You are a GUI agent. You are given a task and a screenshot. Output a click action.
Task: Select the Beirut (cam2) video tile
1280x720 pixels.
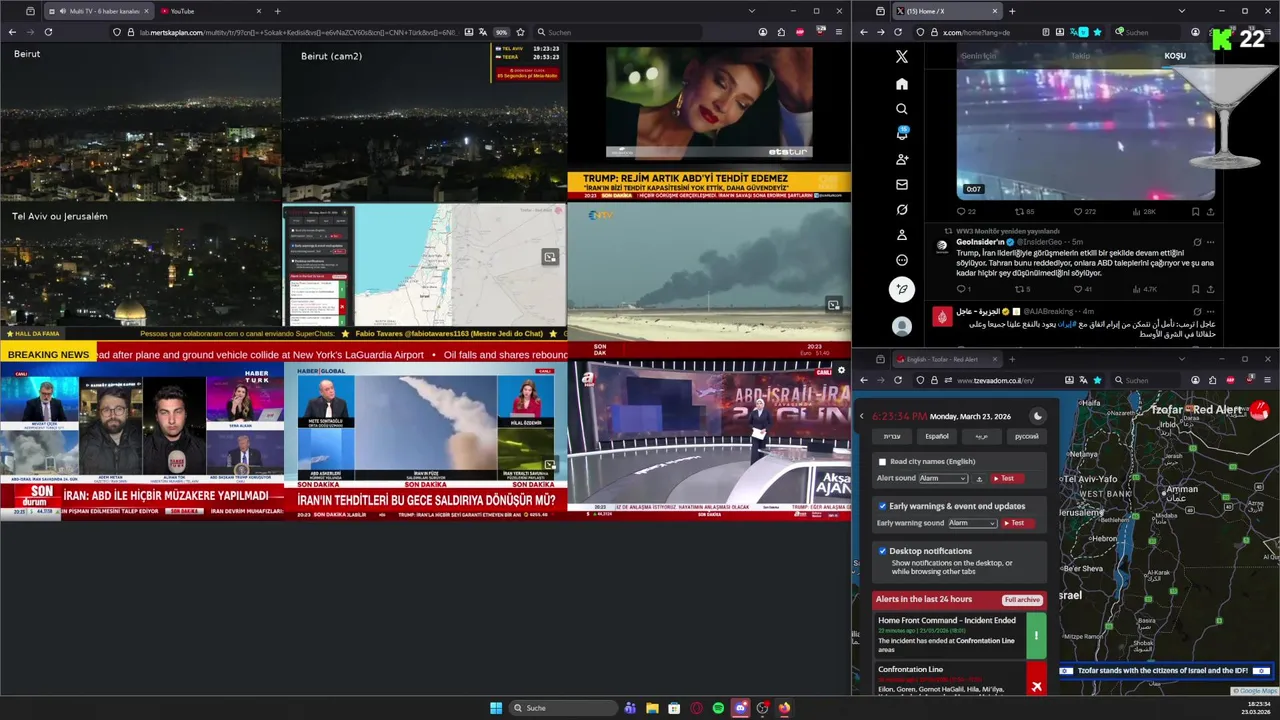click(x=424, y=122)
